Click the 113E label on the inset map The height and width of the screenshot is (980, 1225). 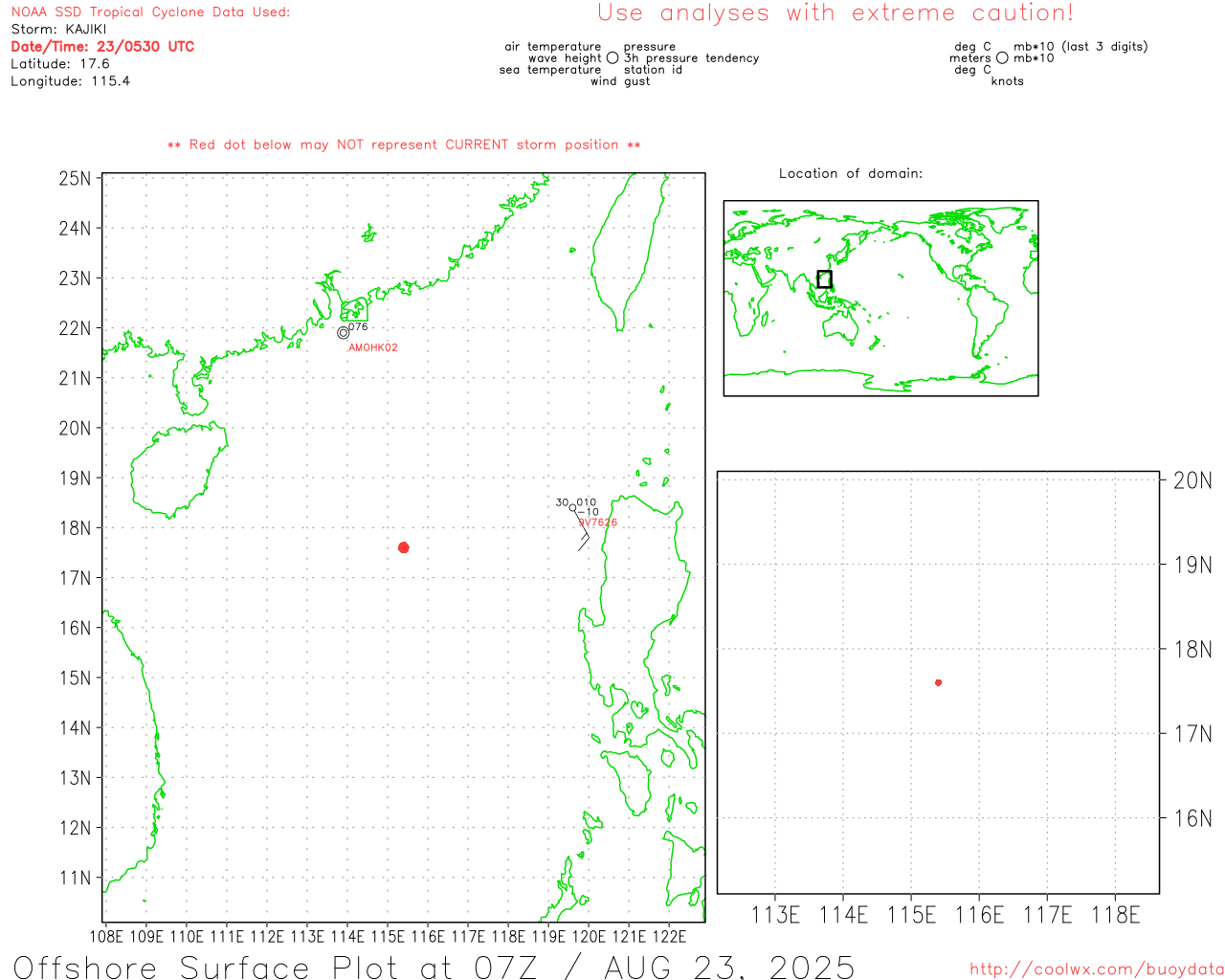coord(775,916)
